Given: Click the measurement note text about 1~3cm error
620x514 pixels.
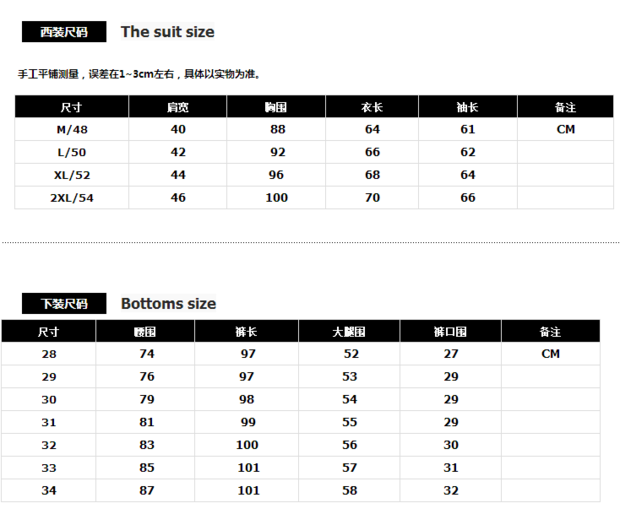Looking at the screenshot, I should 139,74.
